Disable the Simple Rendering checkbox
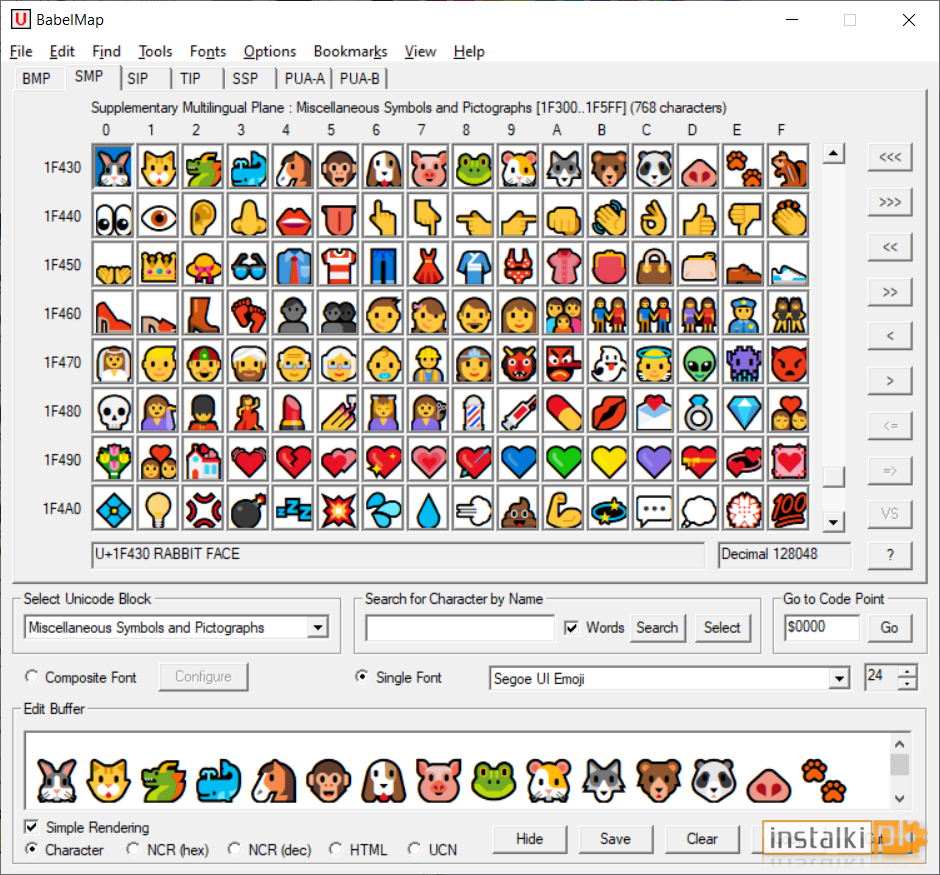Viewport: 940px width, 875px height. tap(31, 827)
